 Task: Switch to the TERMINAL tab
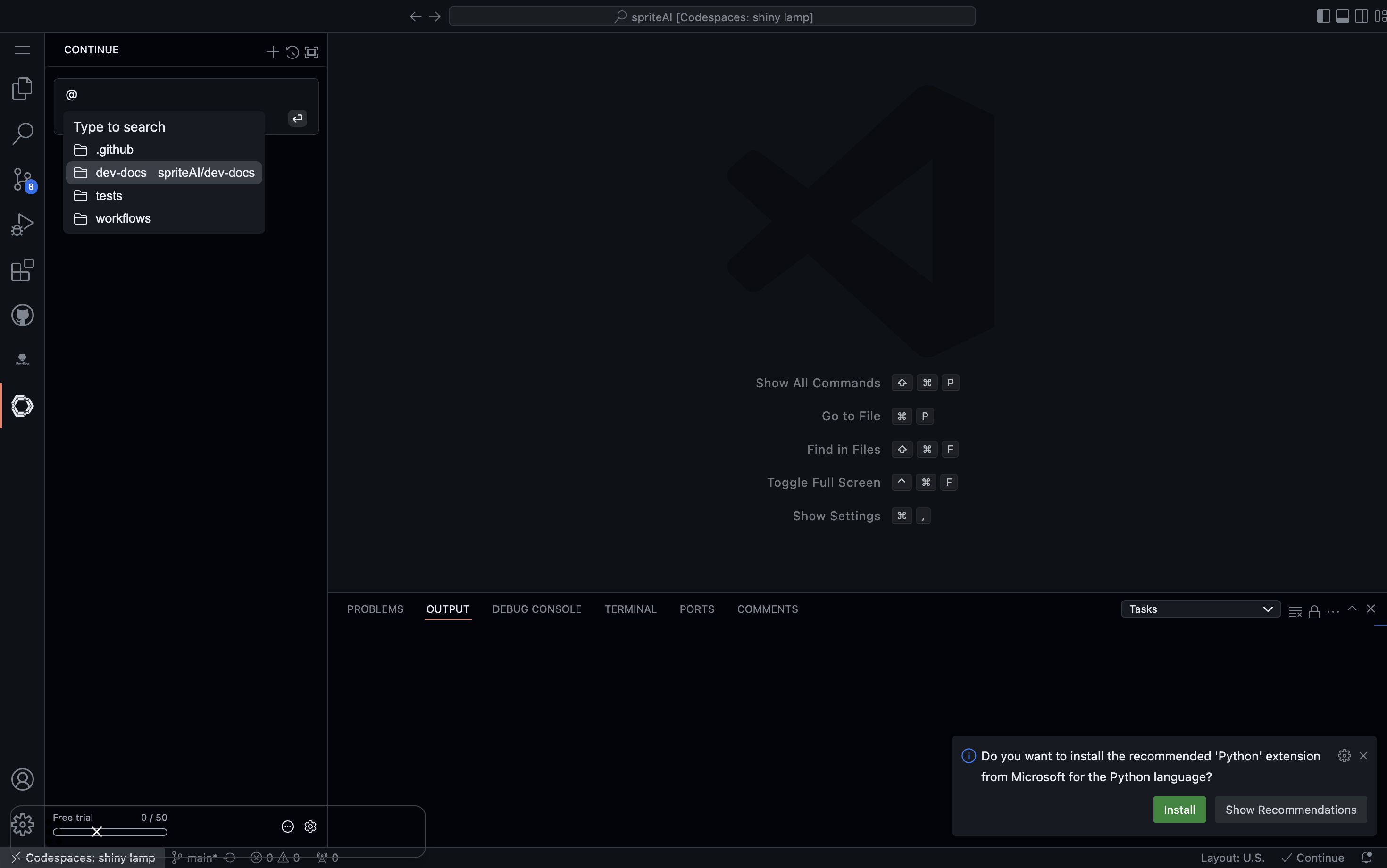(x=630, y=609)
